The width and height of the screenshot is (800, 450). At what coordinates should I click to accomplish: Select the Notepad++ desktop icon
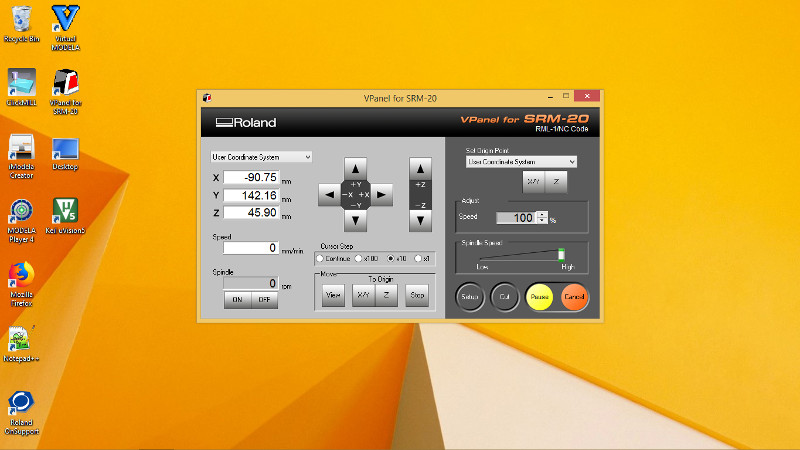[21, 344]
